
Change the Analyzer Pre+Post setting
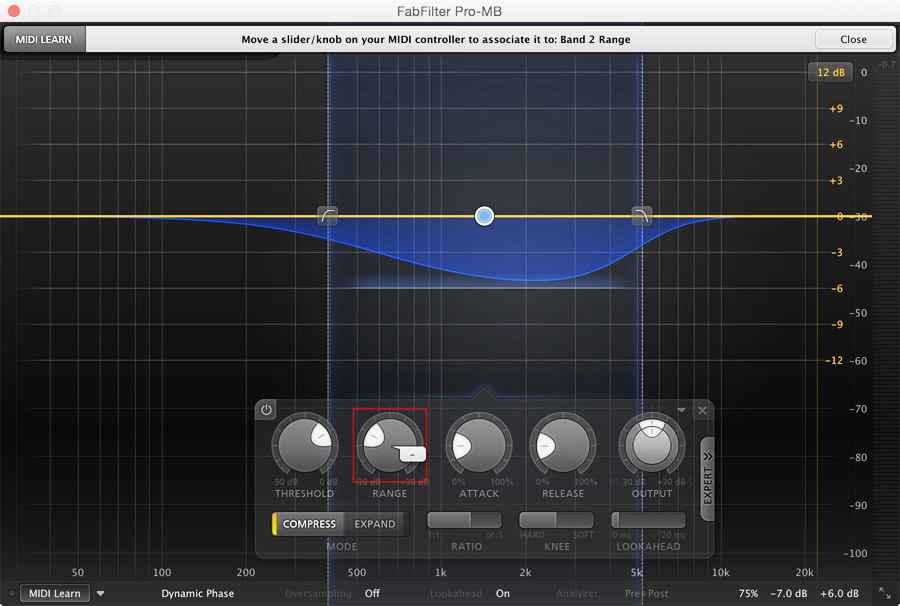(646, 593)
